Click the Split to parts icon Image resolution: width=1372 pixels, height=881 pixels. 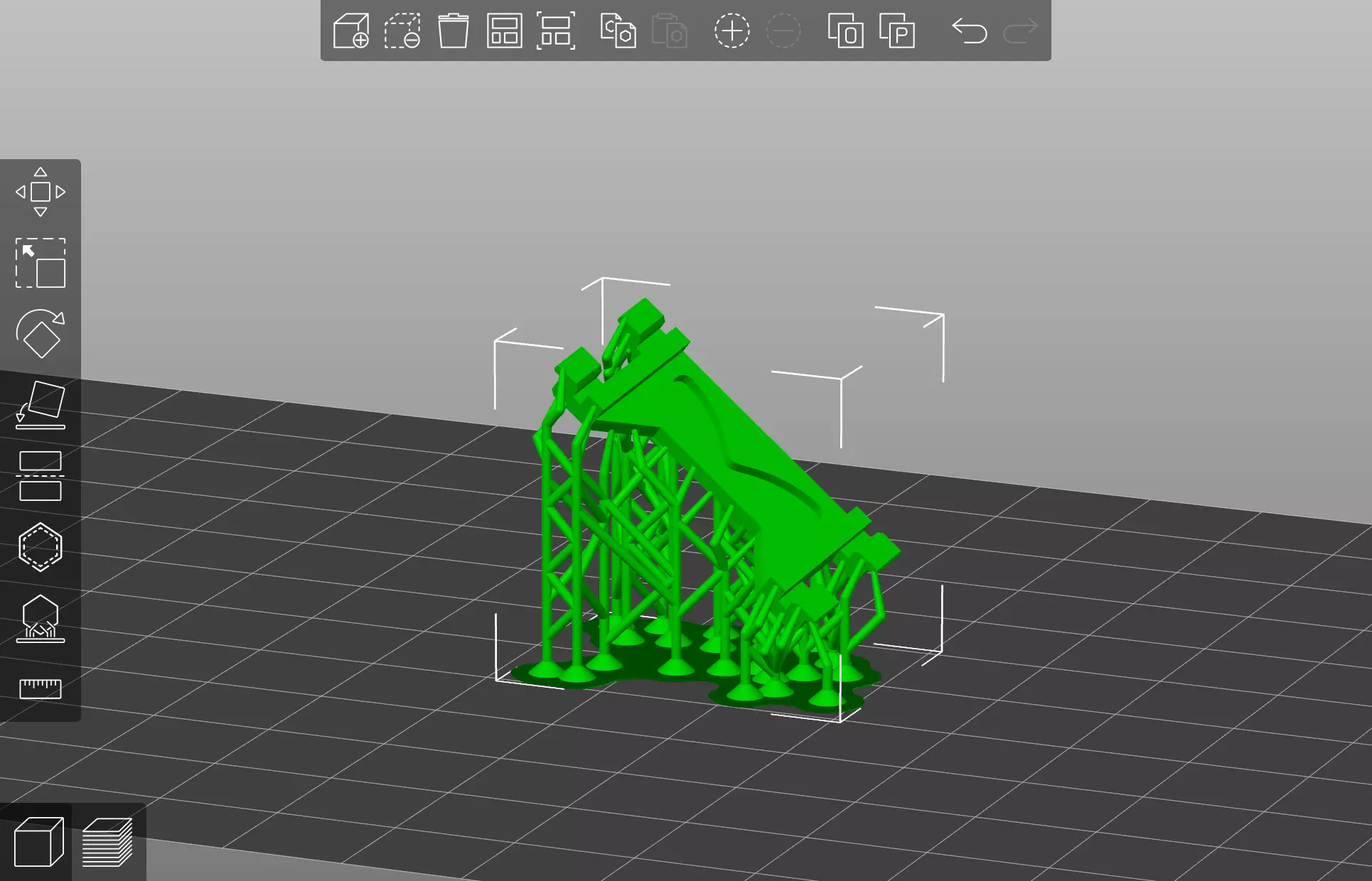coord(896,31)
